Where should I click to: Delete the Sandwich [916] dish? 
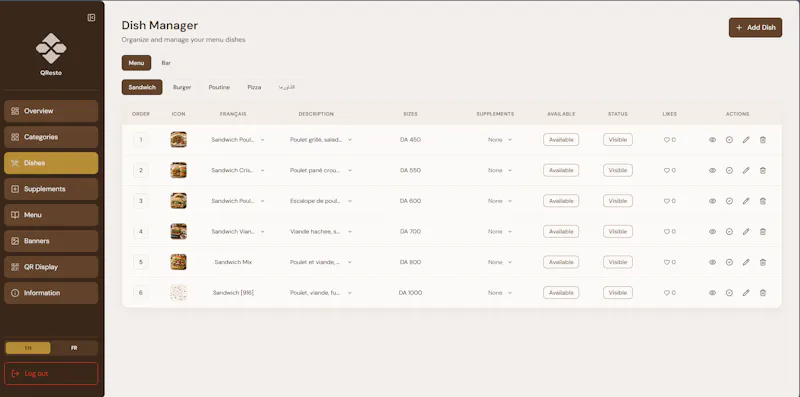tap(763, 293)
